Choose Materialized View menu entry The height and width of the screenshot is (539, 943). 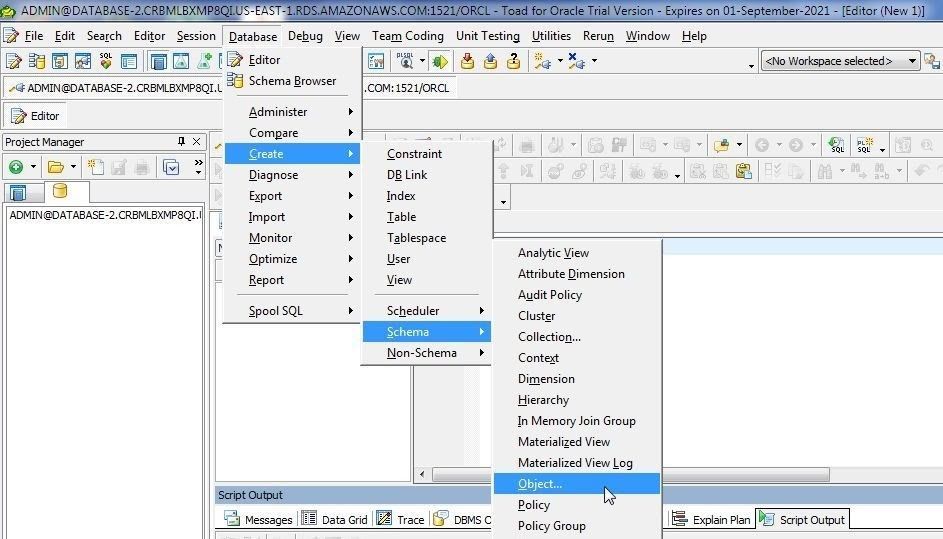[563, 442]
